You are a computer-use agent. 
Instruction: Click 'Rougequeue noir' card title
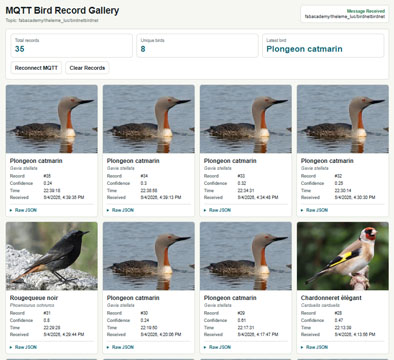(x=34, y=298)
